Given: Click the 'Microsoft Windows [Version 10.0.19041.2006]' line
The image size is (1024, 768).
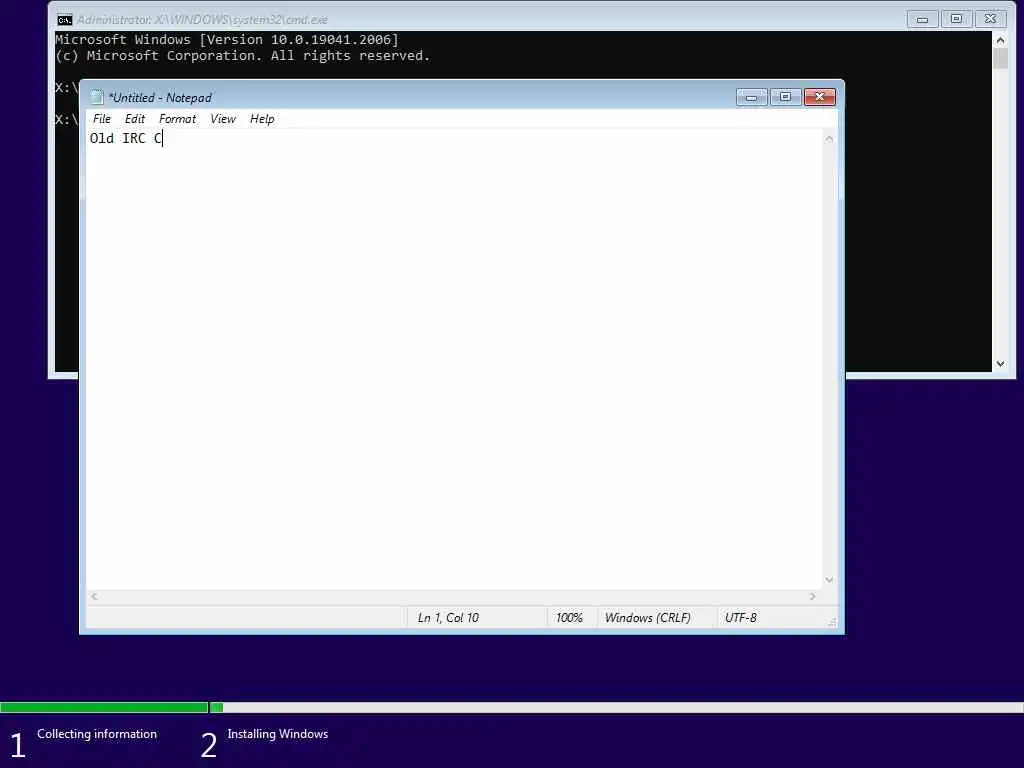Looking at the screenshot, I should 227,40.
